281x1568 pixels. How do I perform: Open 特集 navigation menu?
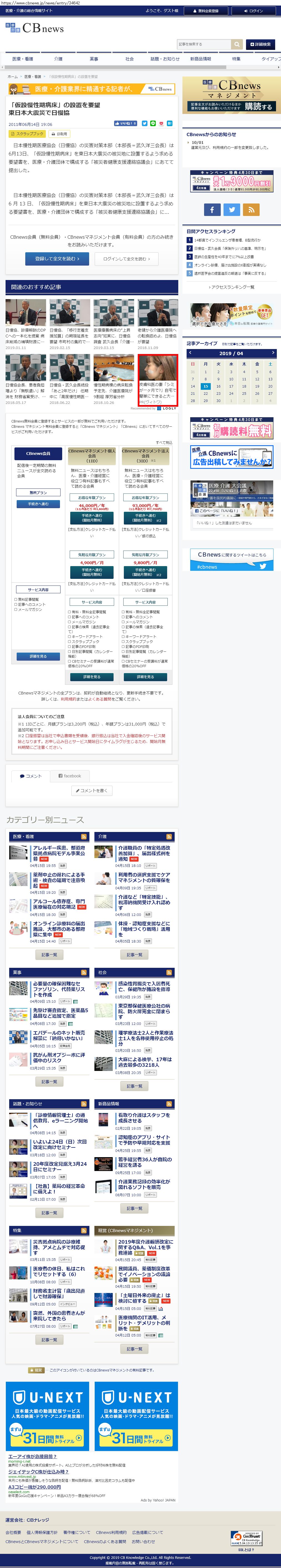click(x=236, y=59)
